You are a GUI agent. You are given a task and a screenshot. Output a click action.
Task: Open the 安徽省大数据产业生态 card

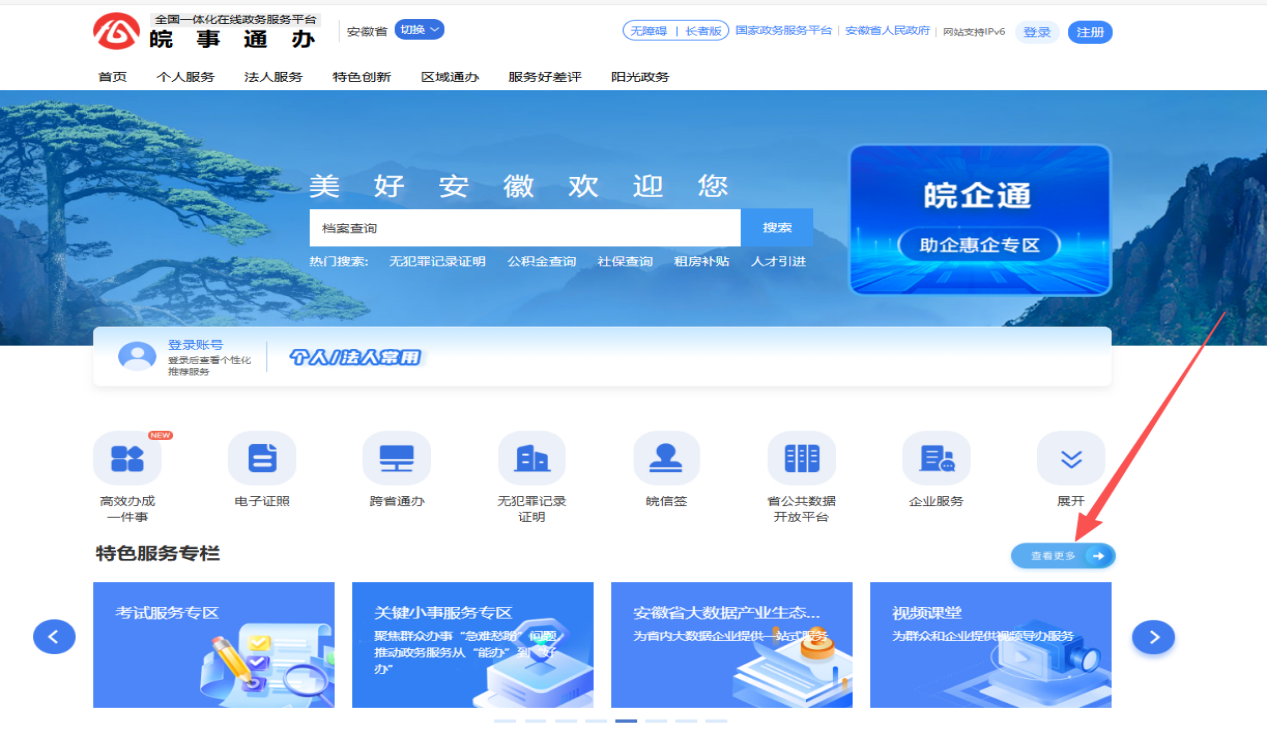732,645
